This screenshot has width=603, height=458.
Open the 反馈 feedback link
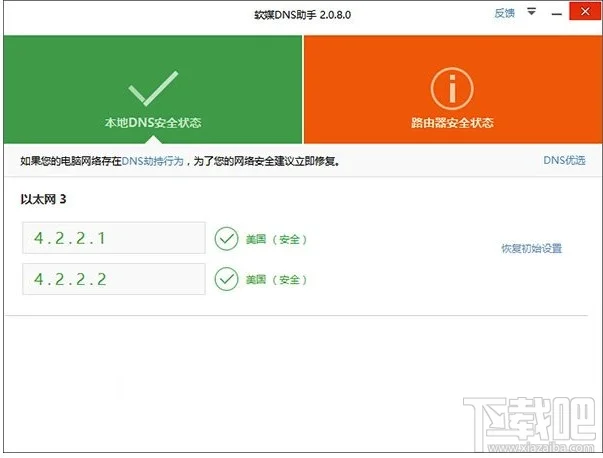(504, 13)
